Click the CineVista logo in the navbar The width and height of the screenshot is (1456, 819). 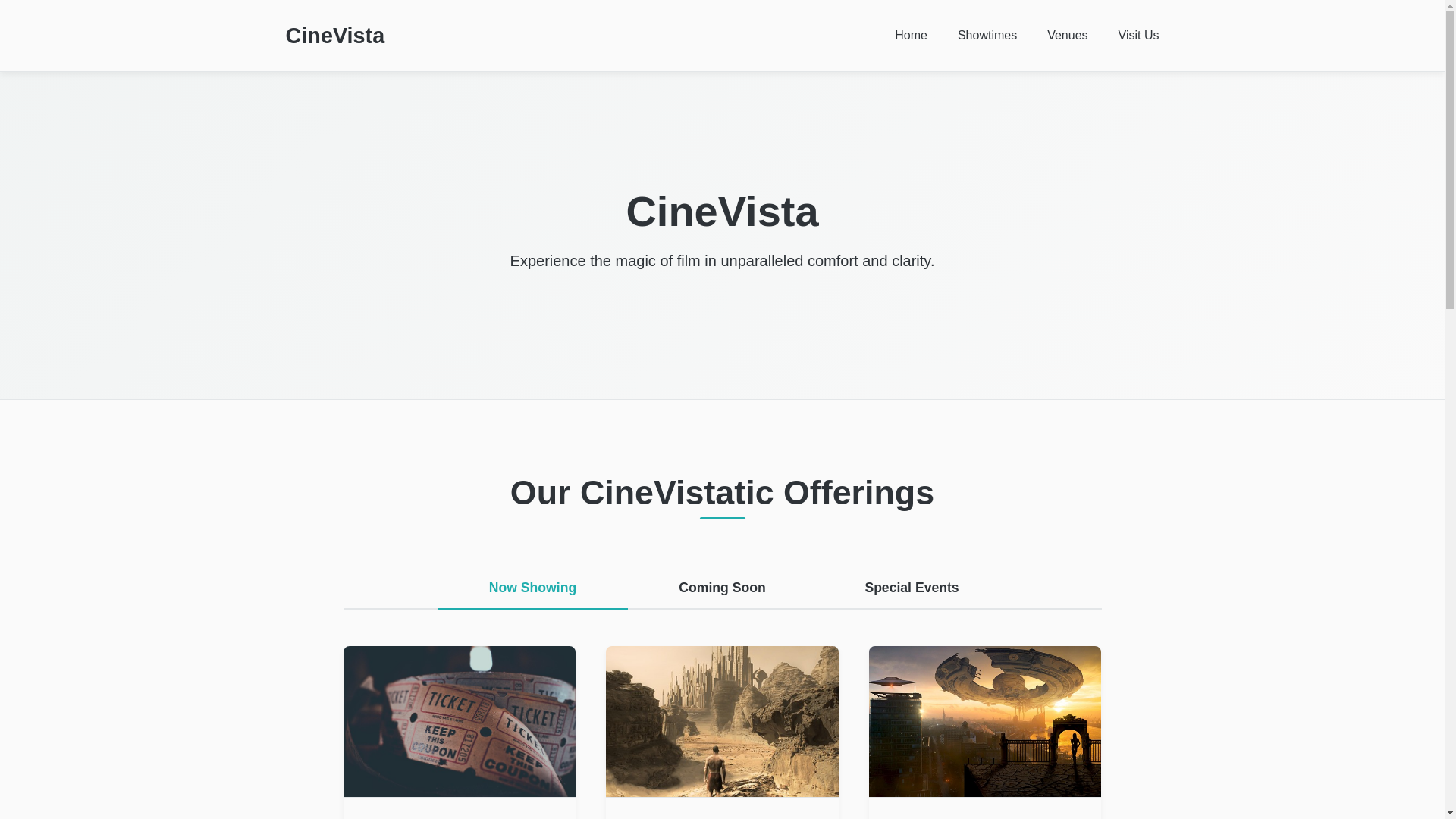[x=334, y=36]
